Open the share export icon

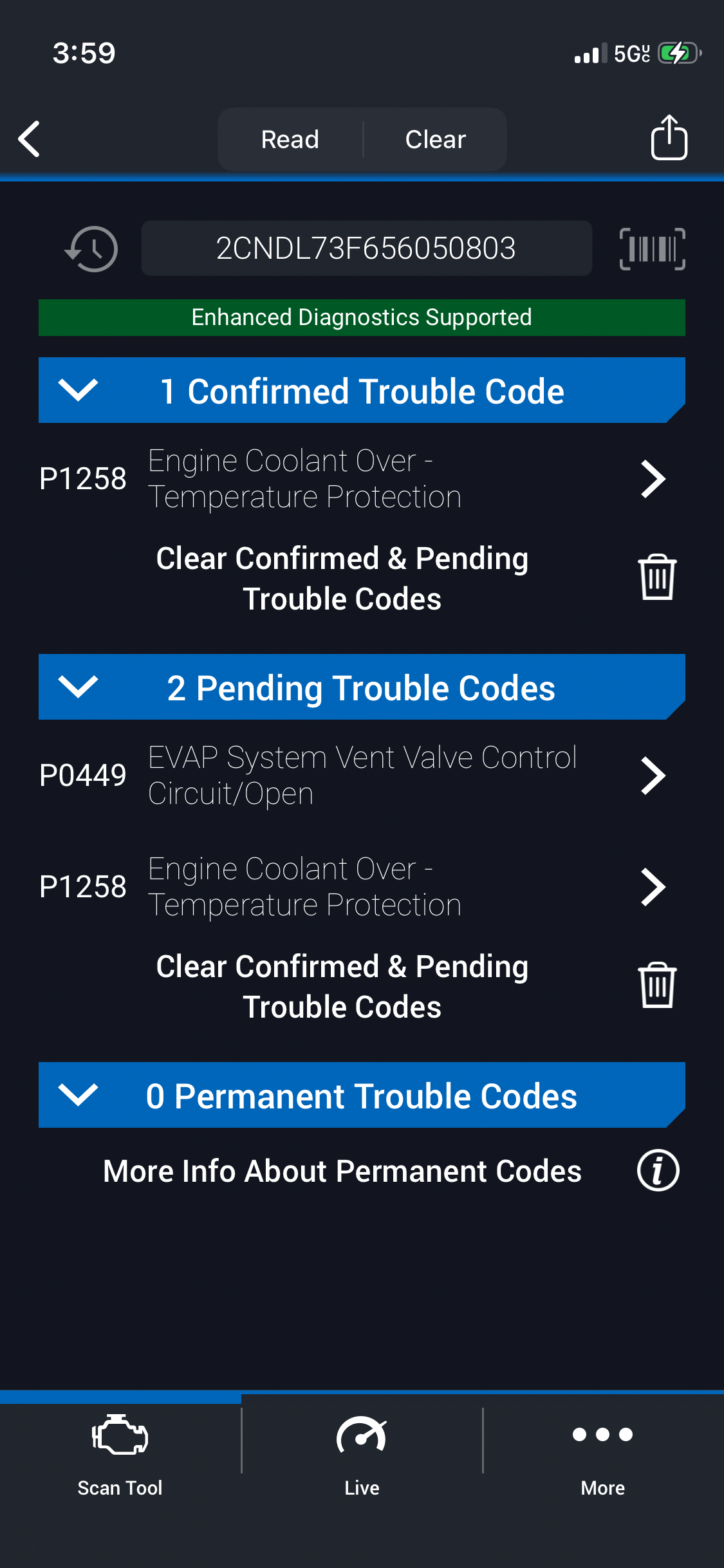pyautogui.click(x=669, y=138)
